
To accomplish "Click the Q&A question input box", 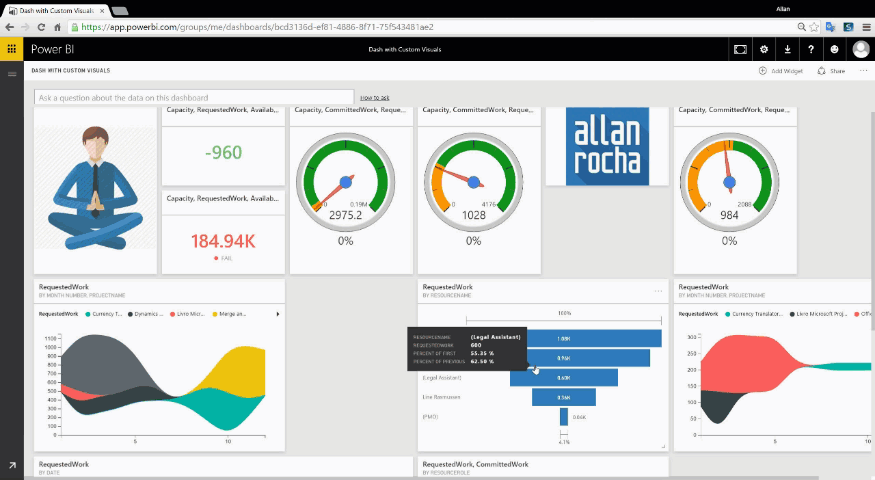I will 194,98.
